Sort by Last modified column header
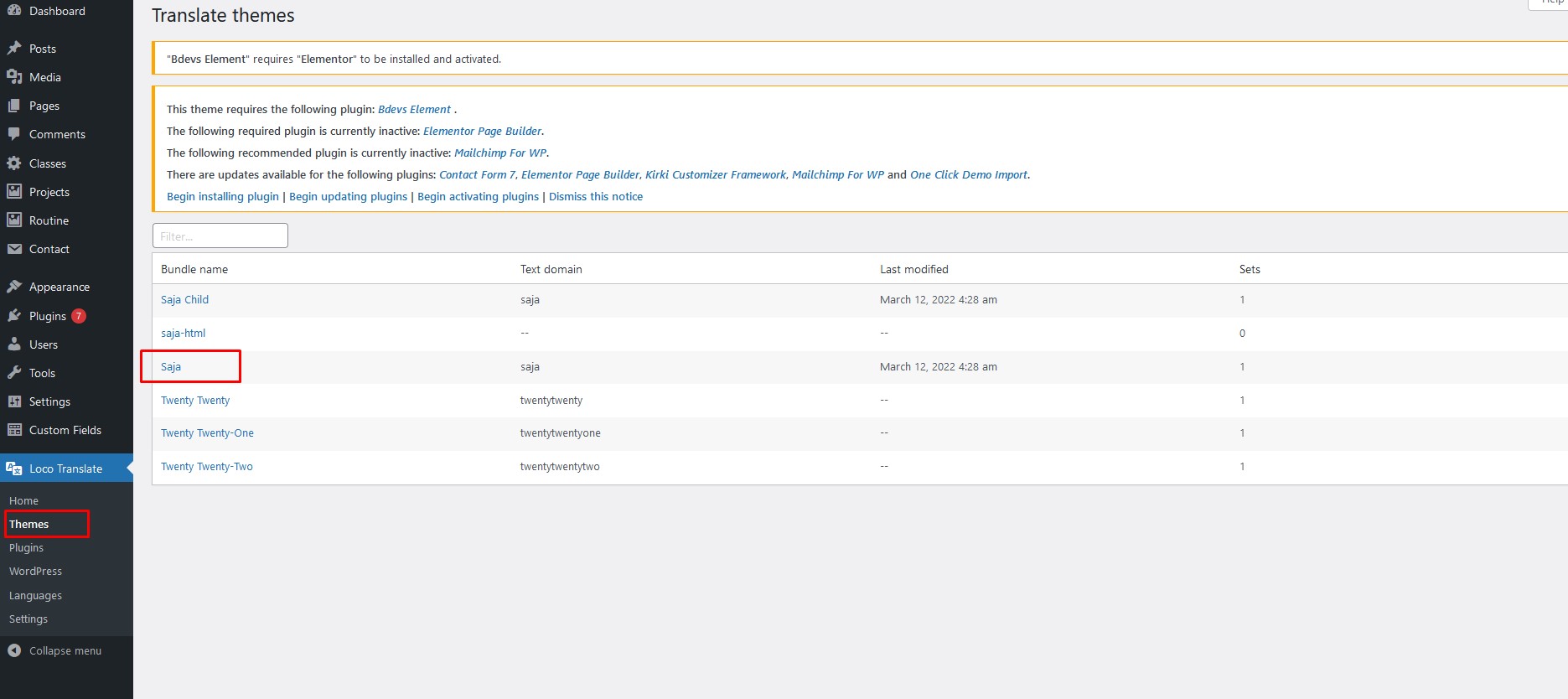 (x=914, y=269)
